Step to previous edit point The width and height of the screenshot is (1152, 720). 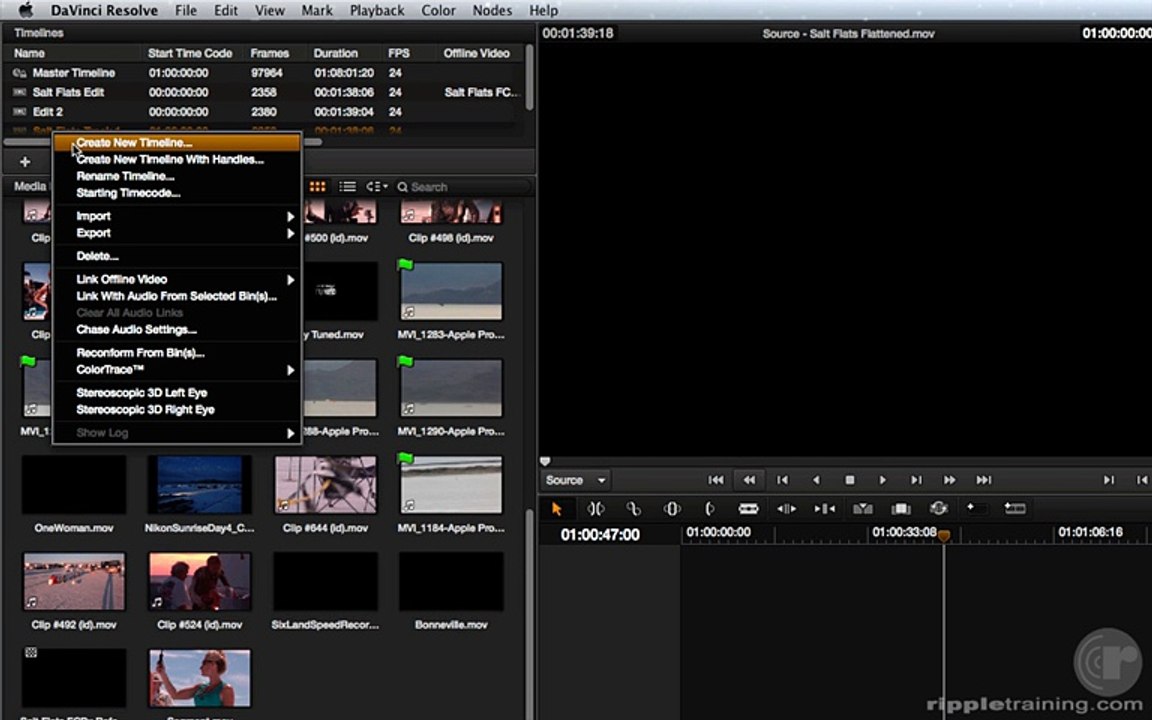[x=782, y=480]
